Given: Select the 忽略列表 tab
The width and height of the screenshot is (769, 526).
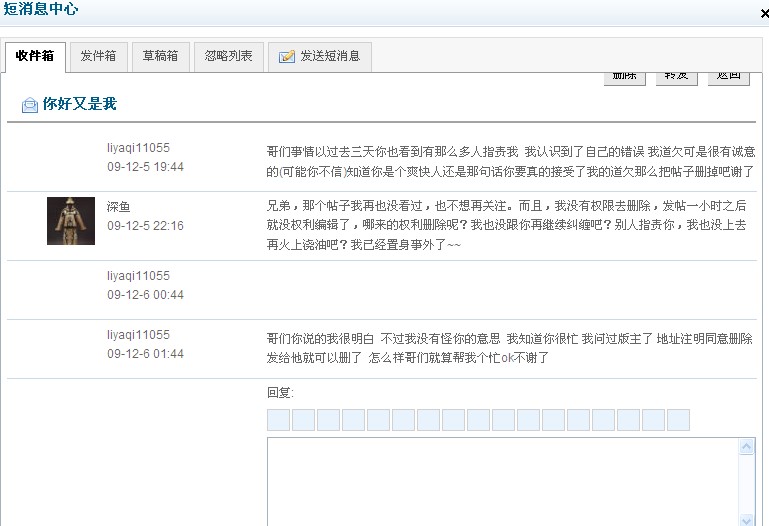Looking at the screenshot, I should [x=228, y=57].
